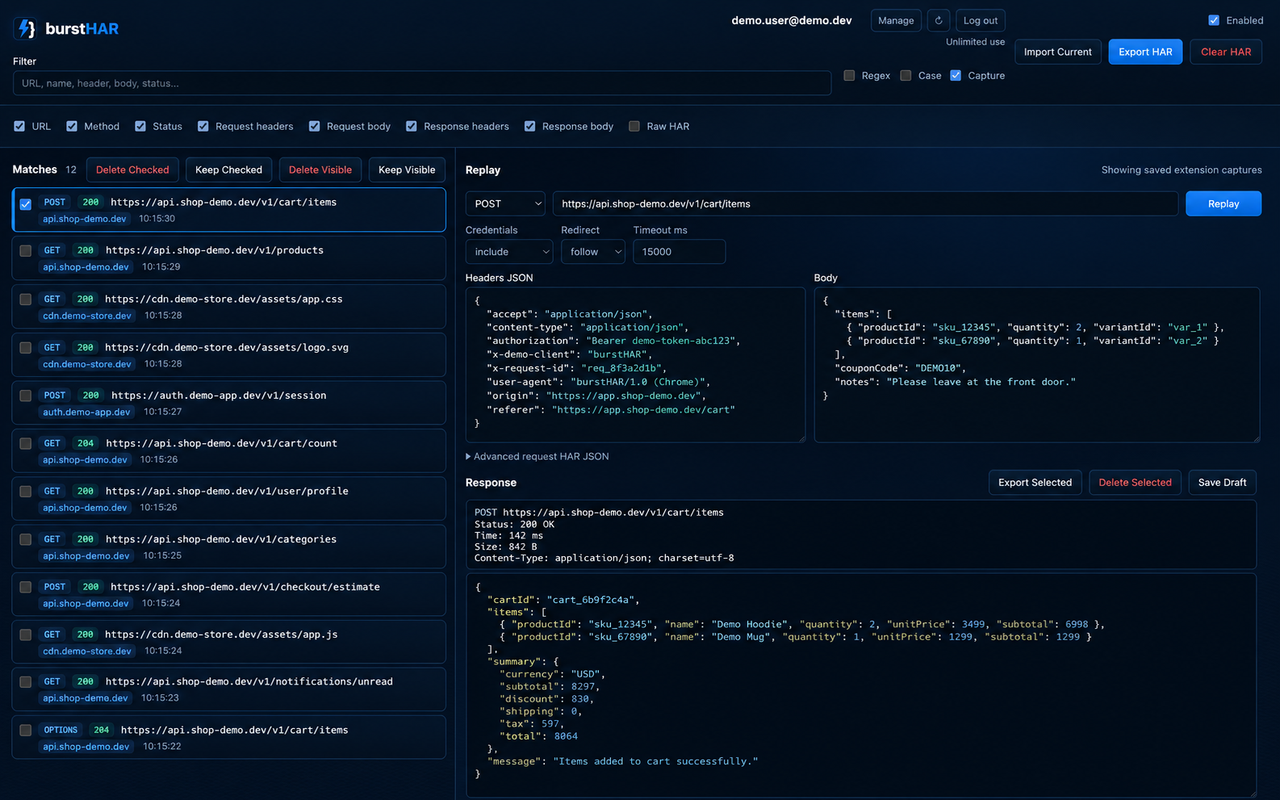Click inside the Body JSON editor

(x=1037, y=365)
